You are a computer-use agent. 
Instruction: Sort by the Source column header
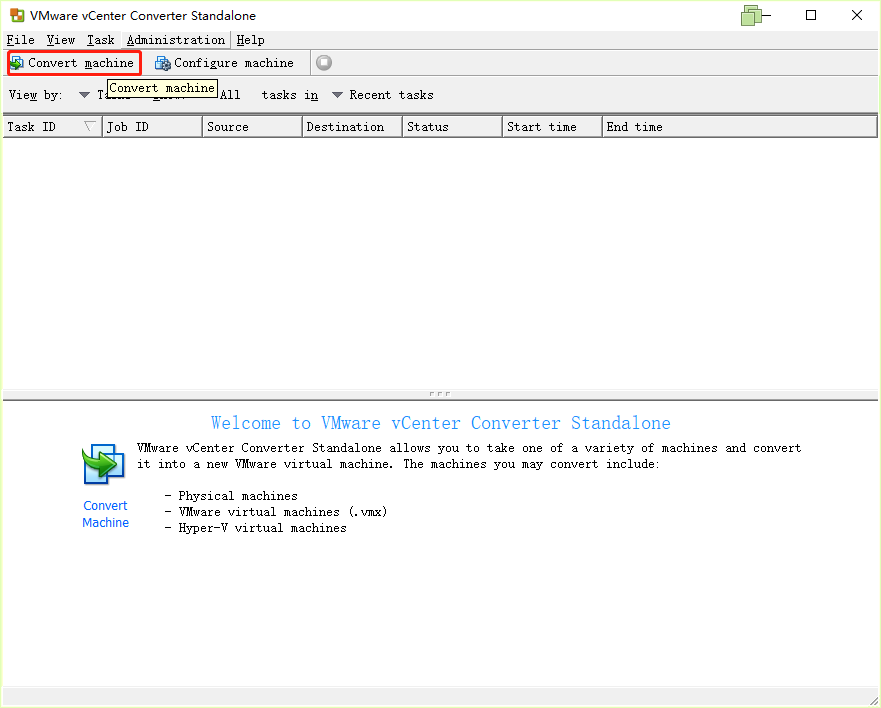[x=252, y=127]
